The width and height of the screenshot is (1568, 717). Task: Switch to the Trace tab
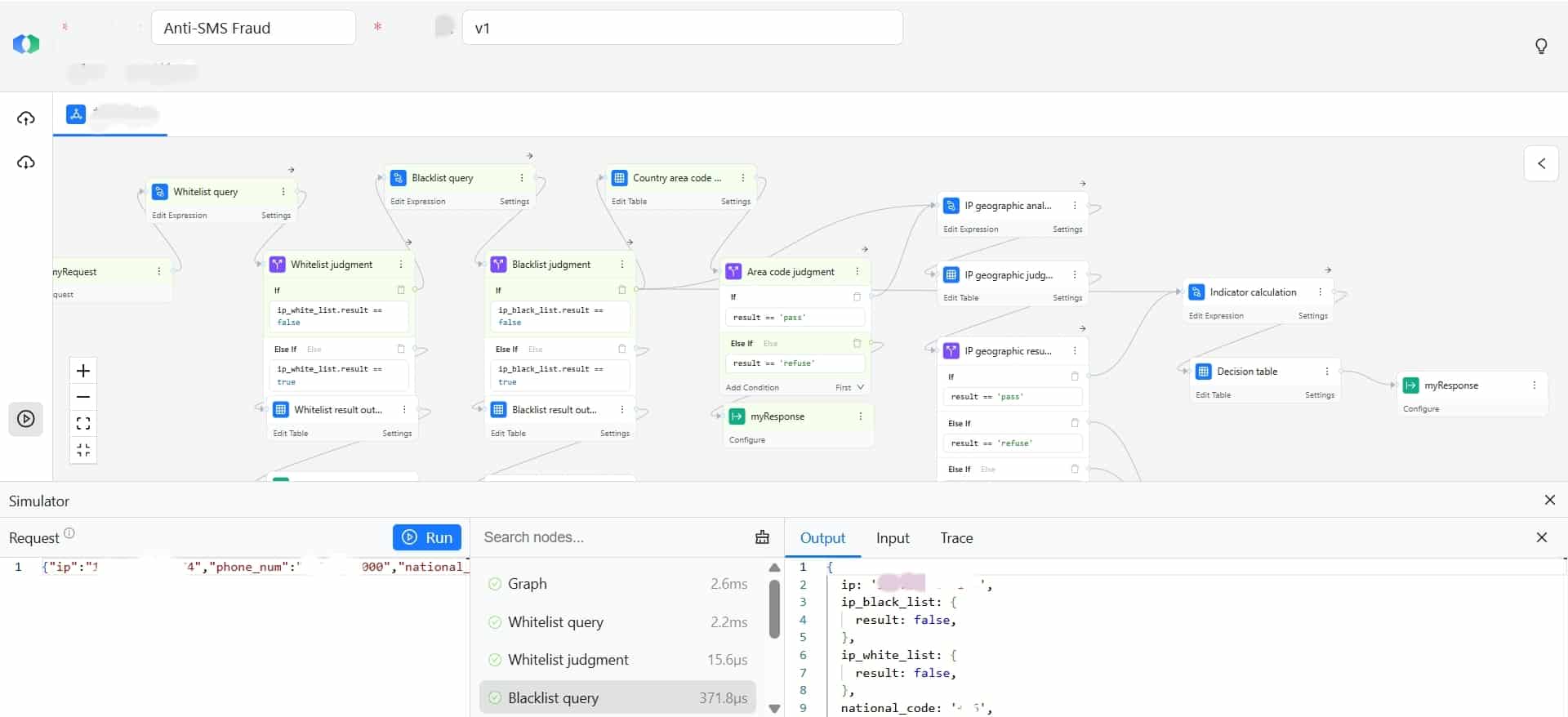click(955, 538)
